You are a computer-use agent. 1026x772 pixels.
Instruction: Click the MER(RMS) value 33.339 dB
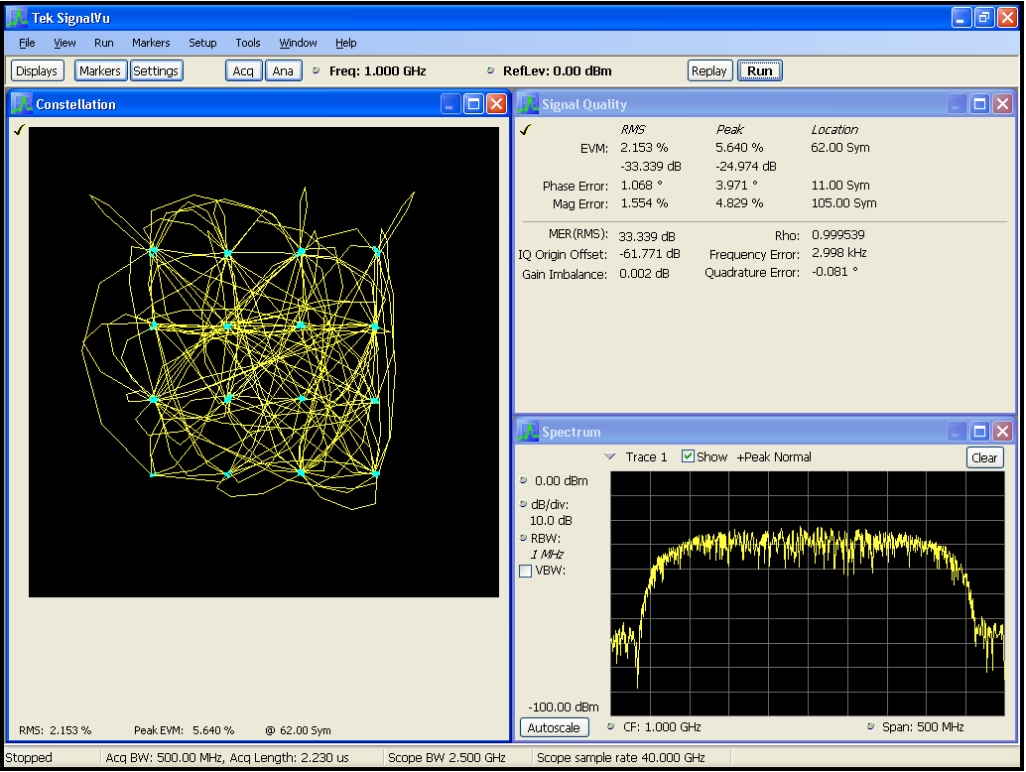click(x=647, y=236)
